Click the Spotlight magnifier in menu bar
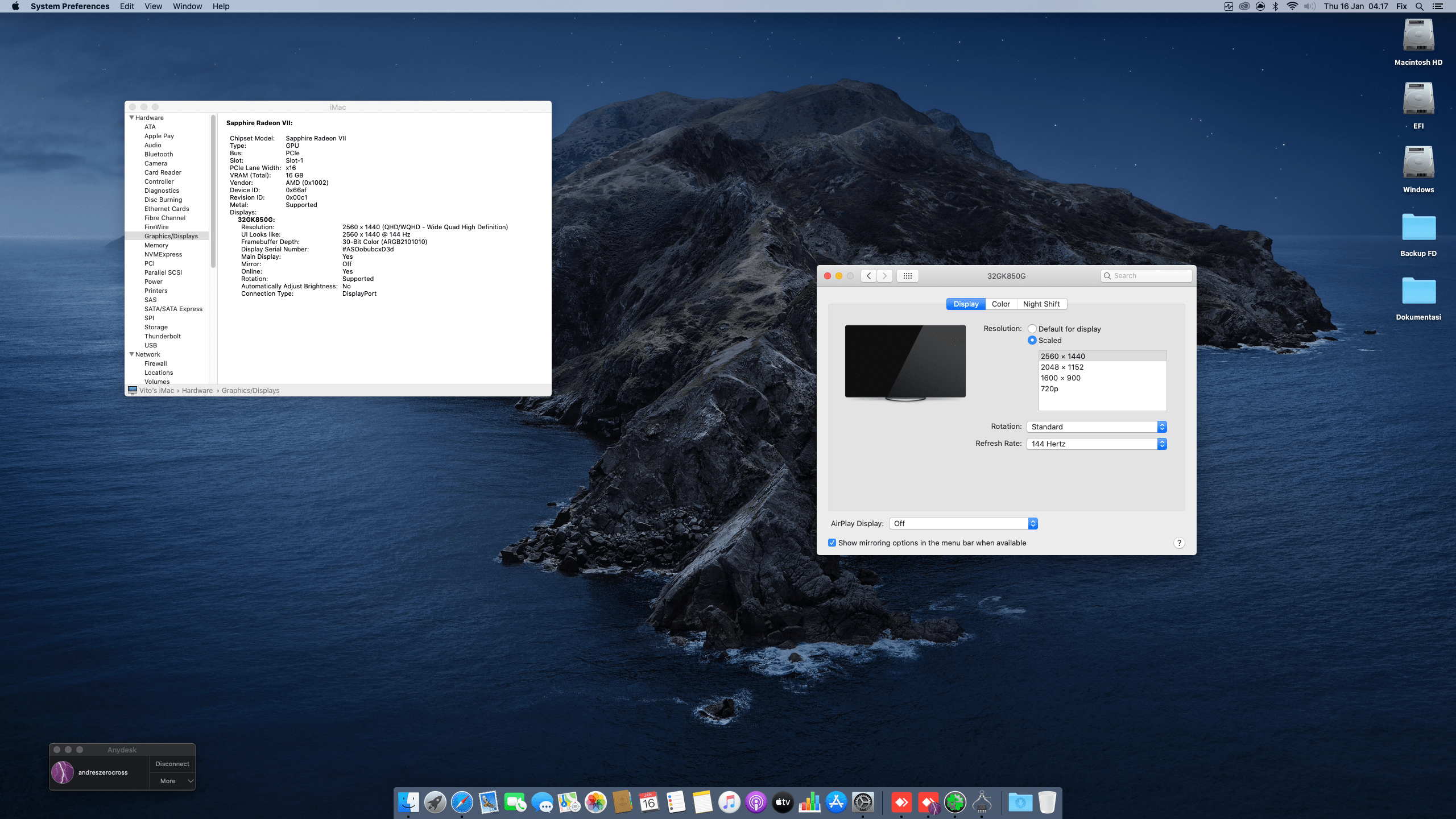Screen dimensions: 1456x819 click(x=1420, y=6)
